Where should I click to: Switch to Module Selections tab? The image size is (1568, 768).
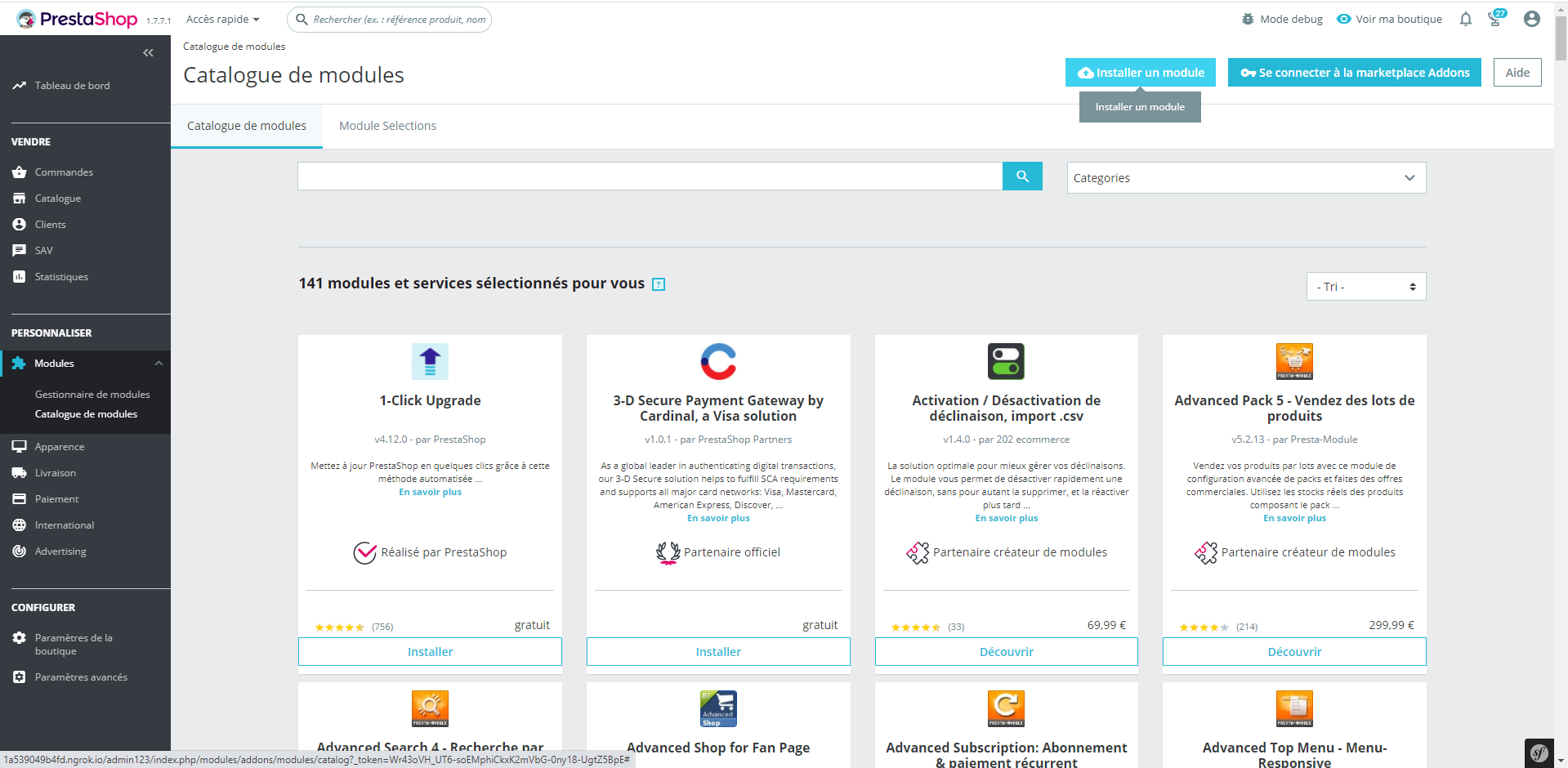387,126
